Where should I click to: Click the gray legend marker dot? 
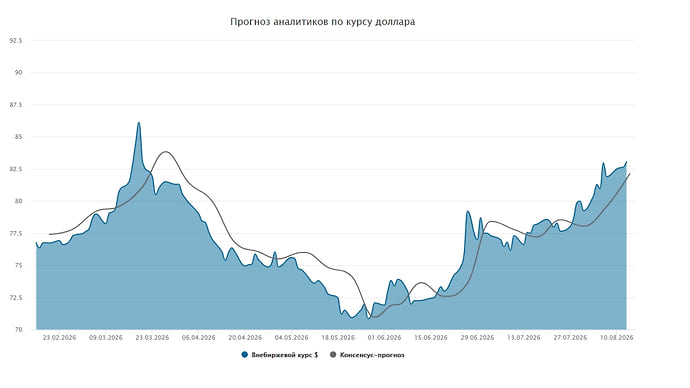[x=333, y=355]
